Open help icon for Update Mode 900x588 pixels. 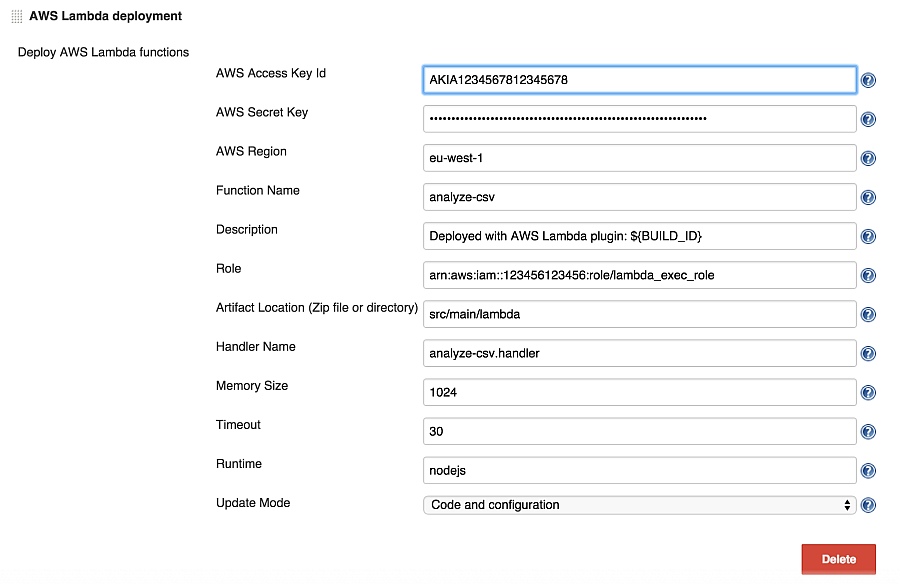pos(868,505)
